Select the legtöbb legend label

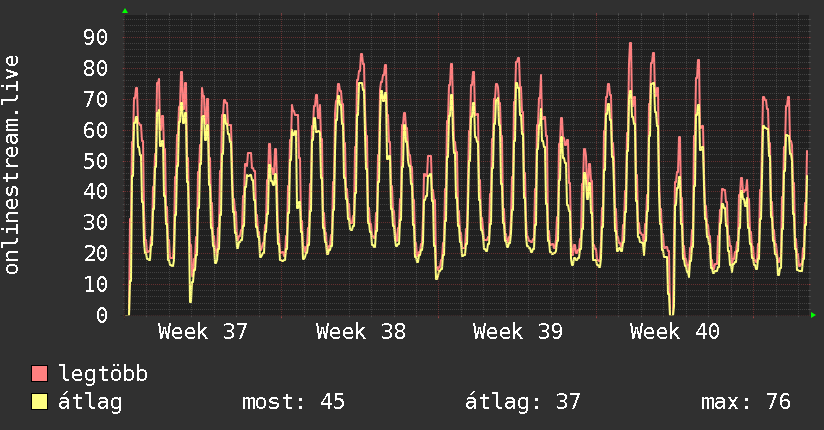click(x=103, y=373)
